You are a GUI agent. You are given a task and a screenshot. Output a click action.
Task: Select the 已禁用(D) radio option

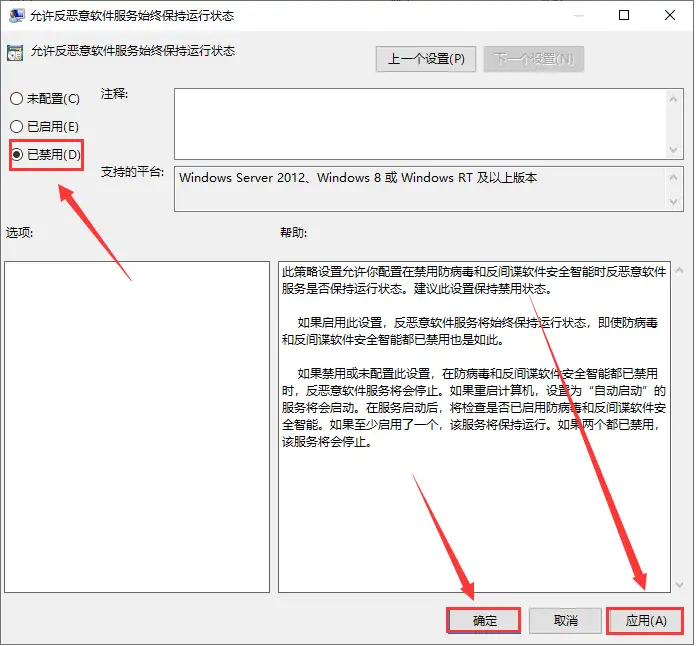[16, 155]
